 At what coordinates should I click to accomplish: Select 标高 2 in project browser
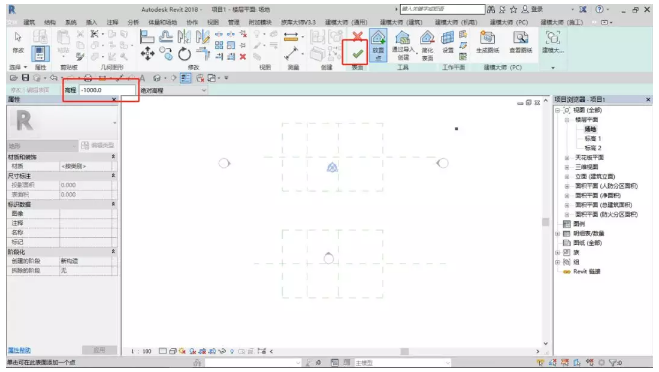(x=593, y=148)
